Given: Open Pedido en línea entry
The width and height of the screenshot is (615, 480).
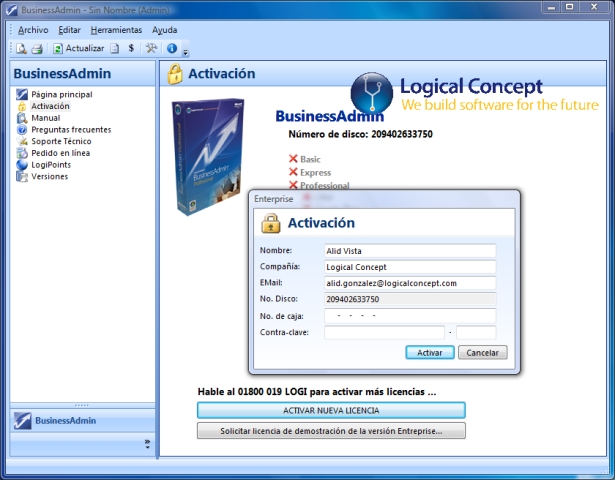Looking at the screenshot, I should click(x=60, y=153).
